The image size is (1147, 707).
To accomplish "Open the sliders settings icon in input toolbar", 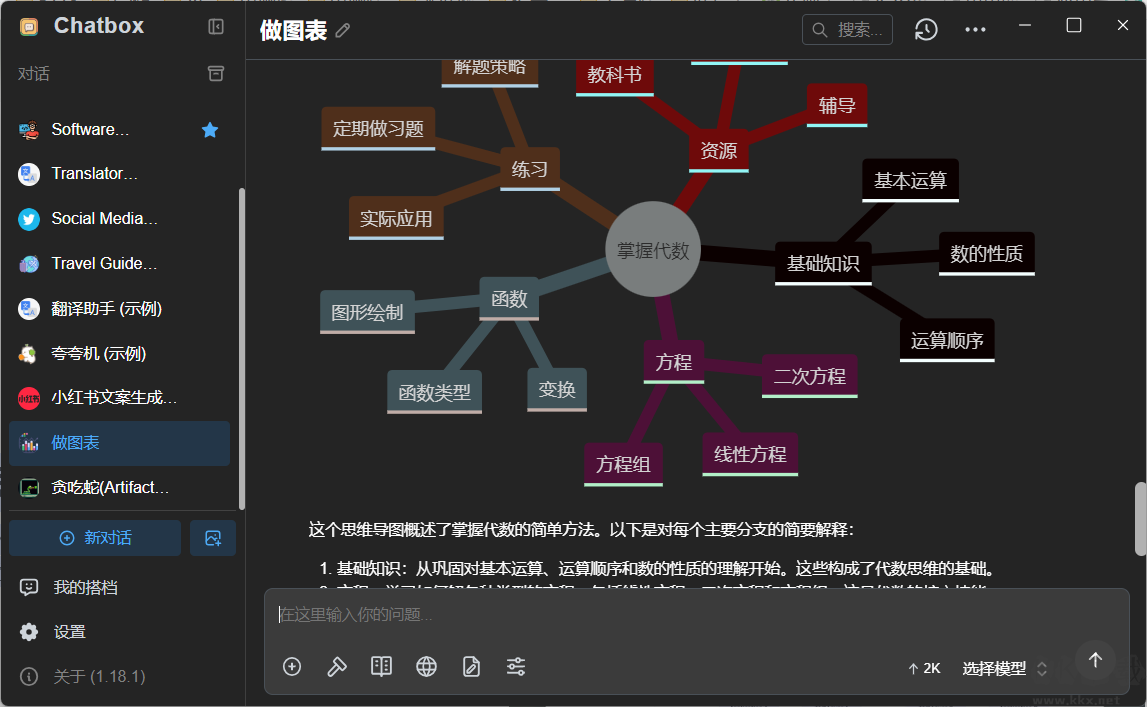I will point(516,667).
